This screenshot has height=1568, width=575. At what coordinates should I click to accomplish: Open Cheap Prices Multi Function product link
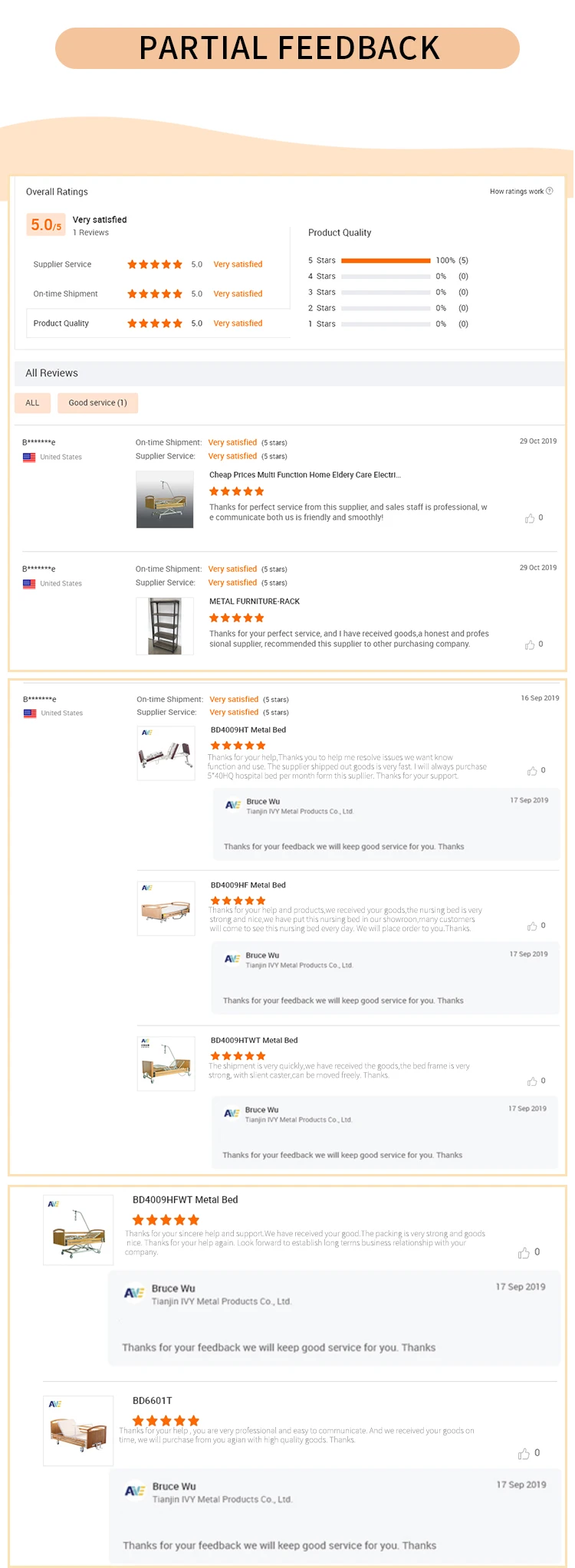[x=304, y=475]
